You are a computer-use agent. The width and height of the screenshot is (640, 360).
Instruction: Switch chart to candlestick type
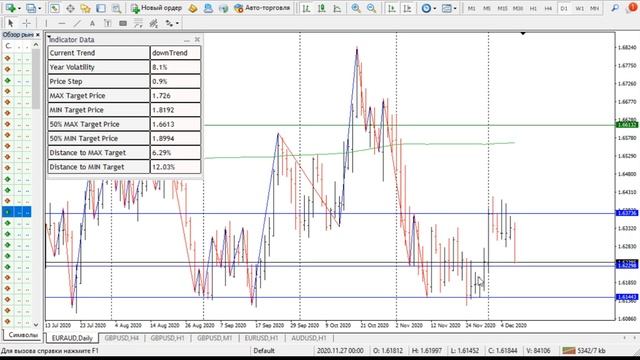click(322, 8)
